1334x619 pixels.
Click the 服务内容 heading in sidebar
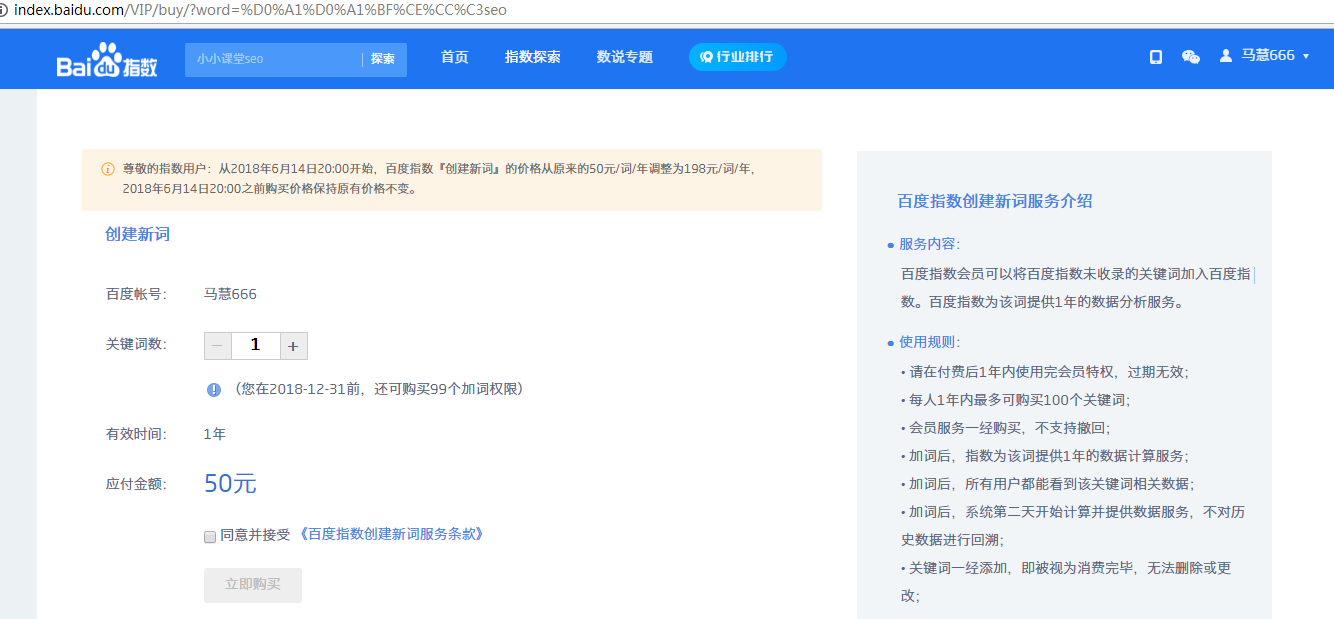tap(930, 244)
